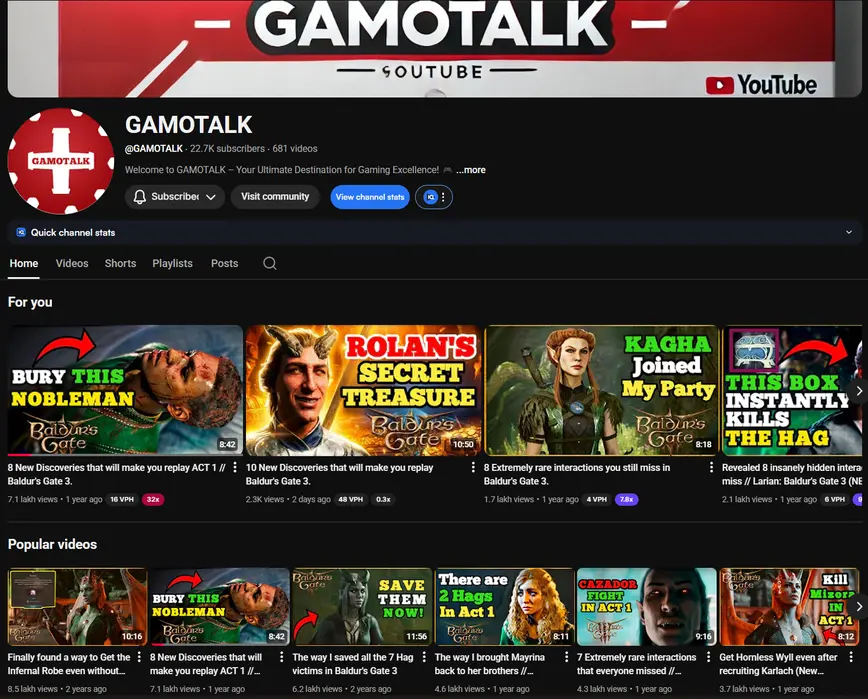This screenshot has height=699, width=868.
Task: Click the channel search magnifier icon
Action: click(270, 263)
